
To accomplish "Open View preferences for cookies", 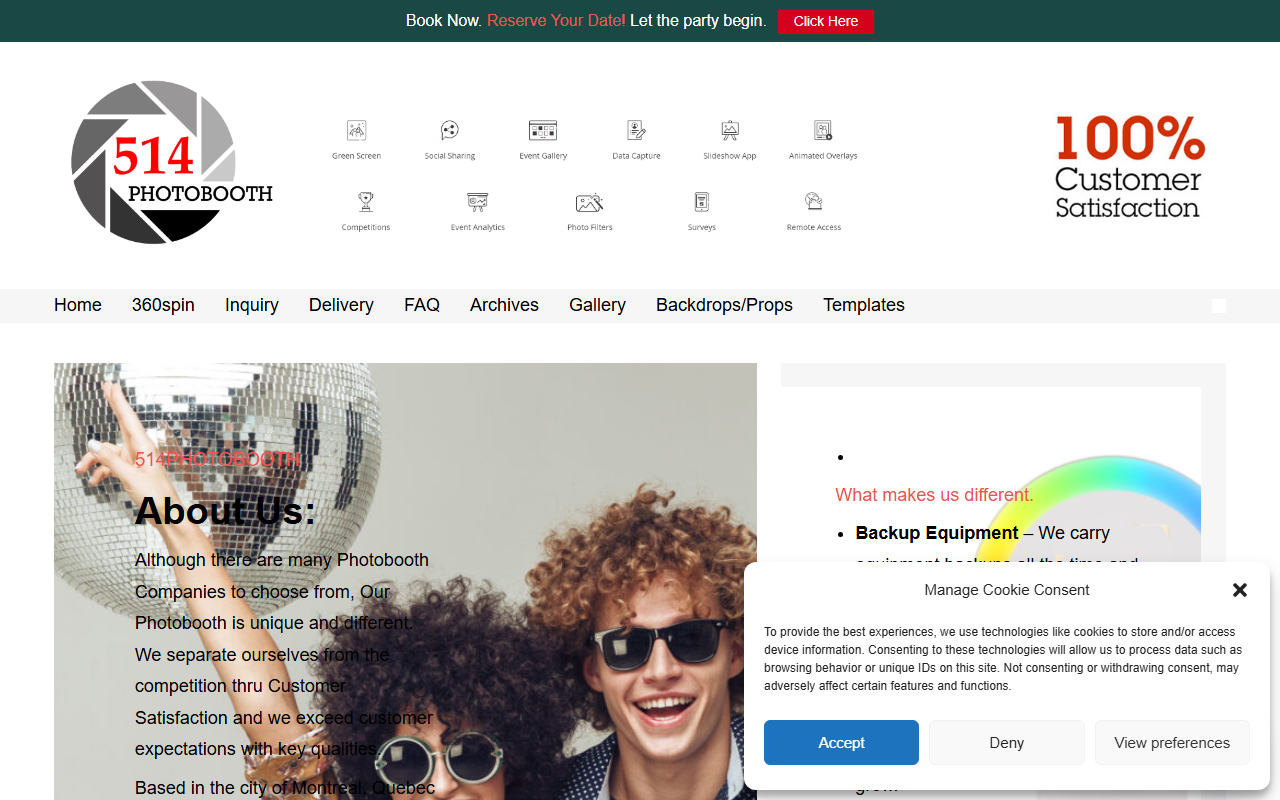I will point(1172,743).
